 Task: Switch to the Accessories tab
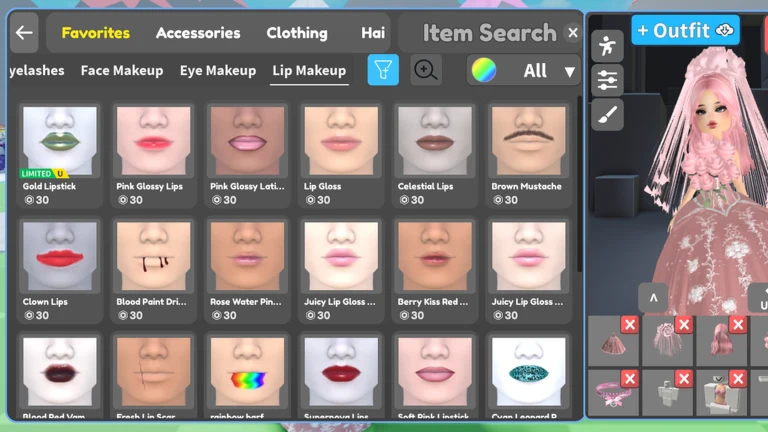(x=198, y=33)
